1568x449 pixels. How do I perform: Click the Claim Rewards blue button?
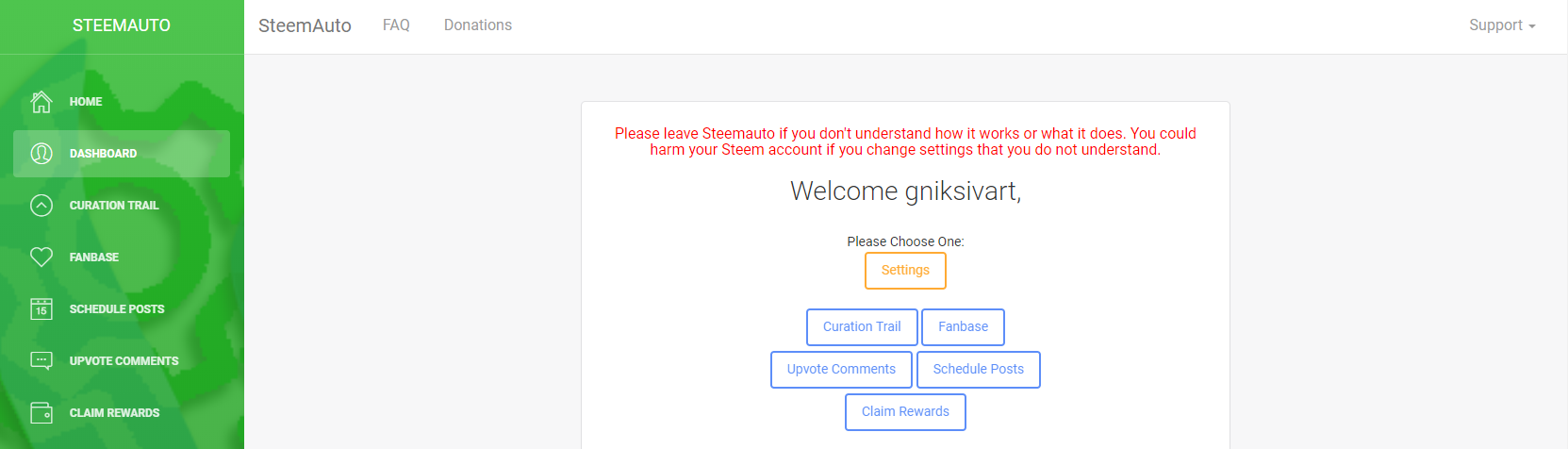click(905, 412)
